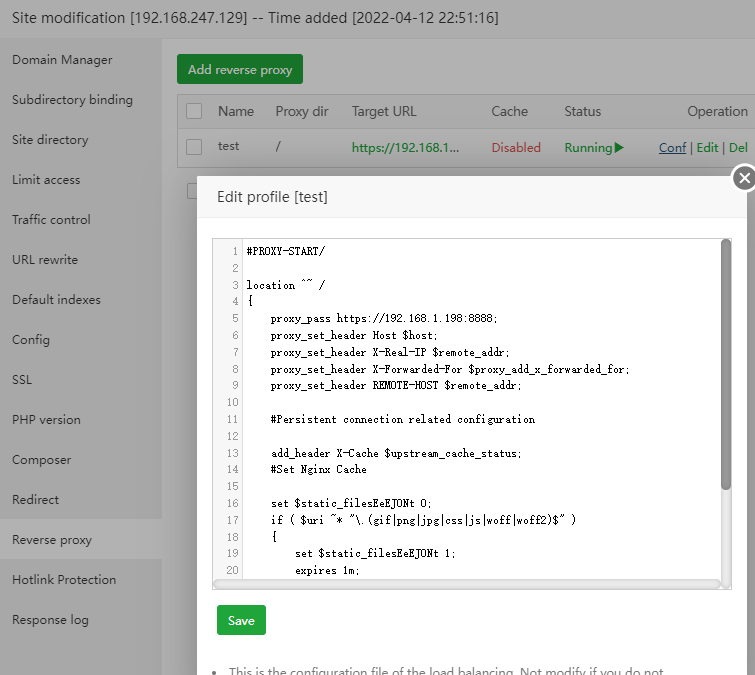Check the test proxy row checkbox
The image size is (755, 675).
194,147
